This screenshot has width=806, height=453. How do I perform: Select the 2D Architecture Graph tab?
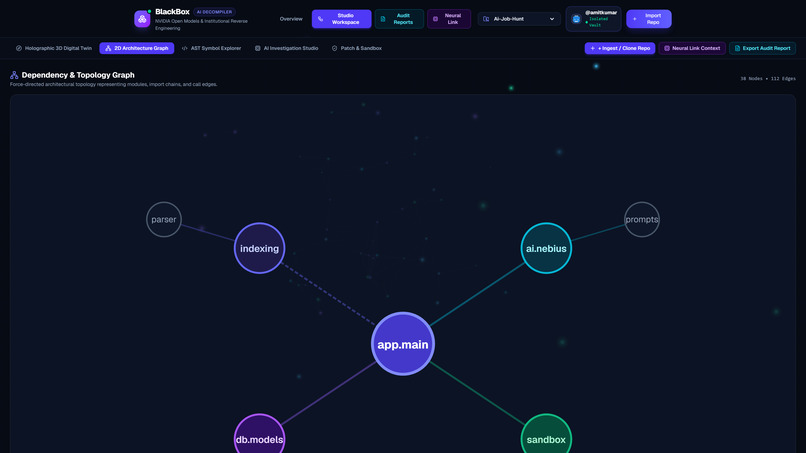coord(137,48)
